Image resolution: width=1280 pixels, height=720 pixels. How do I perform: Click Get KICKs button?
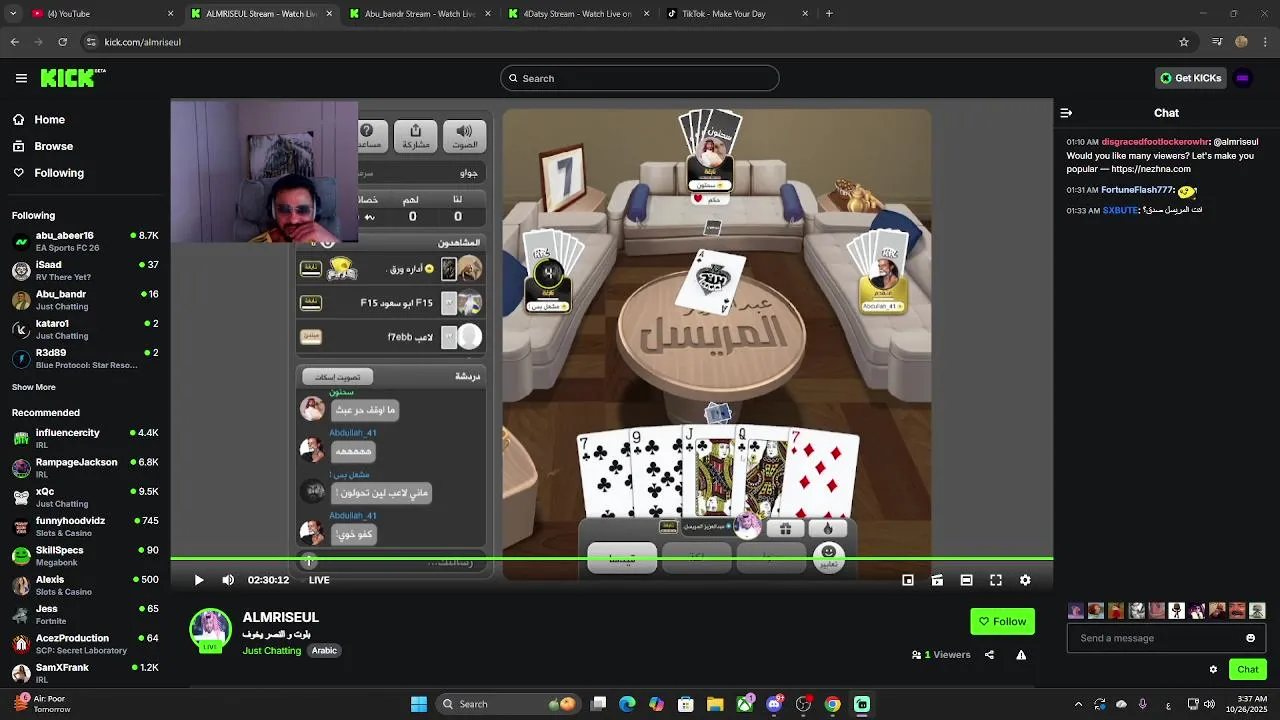[1190, 78]
